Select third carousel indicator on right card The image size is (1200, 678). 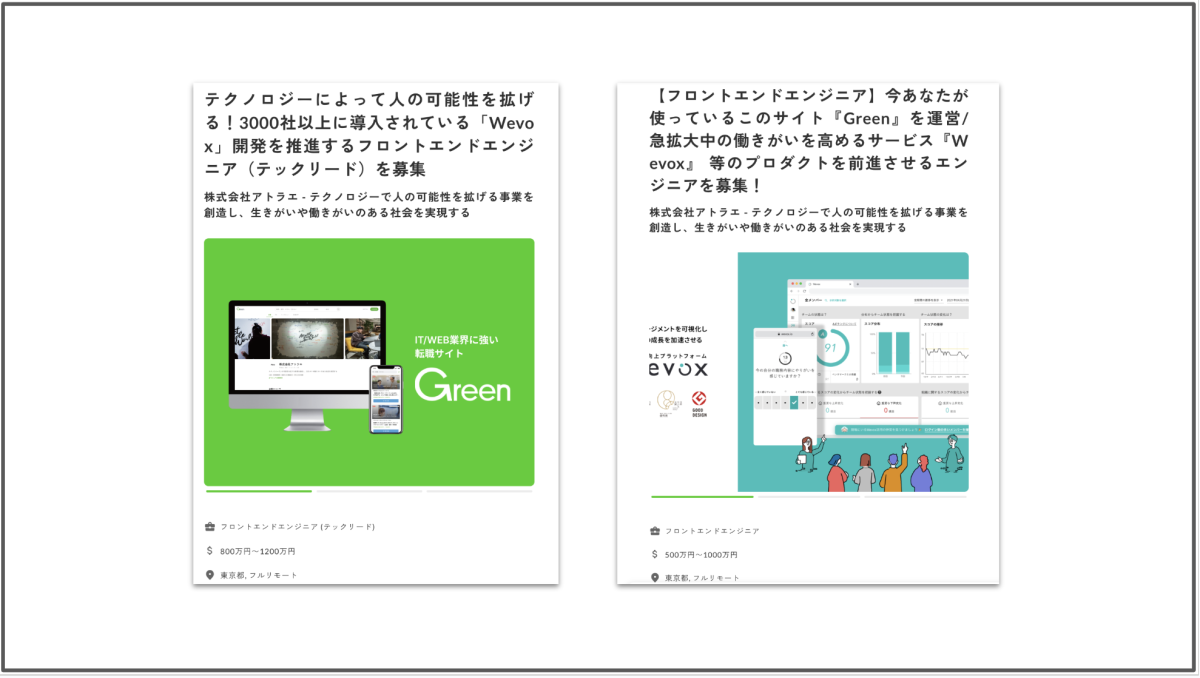point(915,496)
